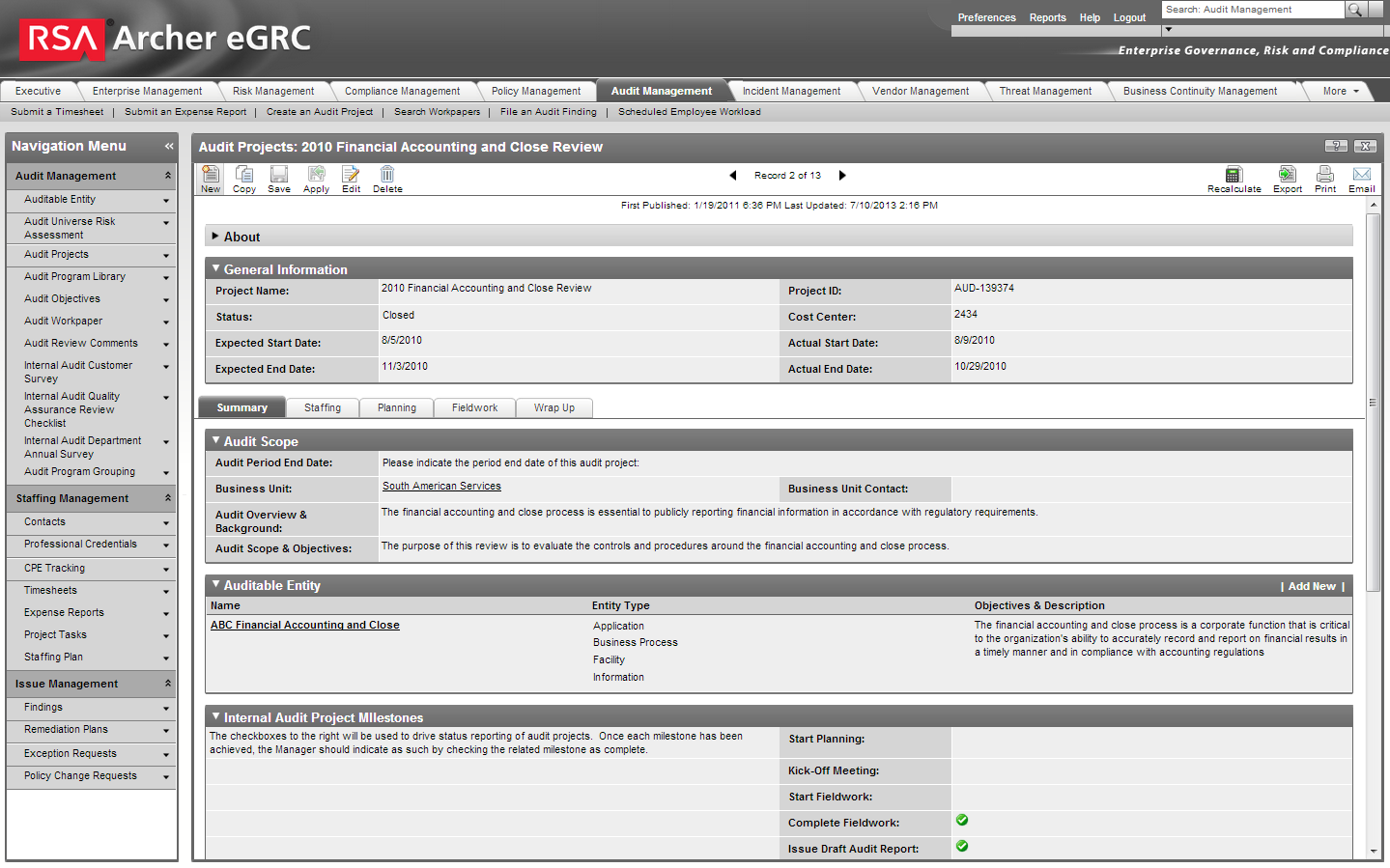
Task: Open Audit Workpaper in navigation menu
Action: 63,321
